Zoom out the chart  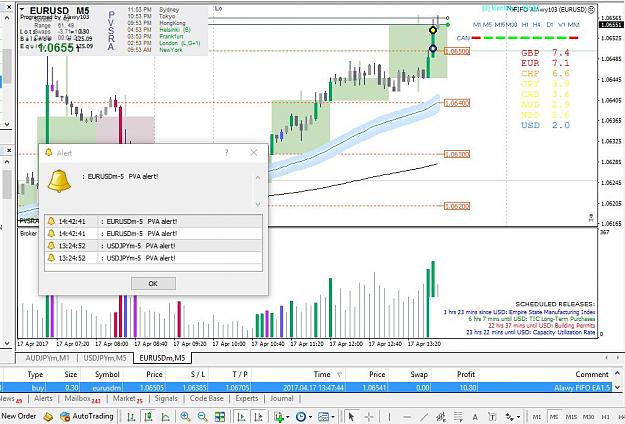[x=202, y=417]
